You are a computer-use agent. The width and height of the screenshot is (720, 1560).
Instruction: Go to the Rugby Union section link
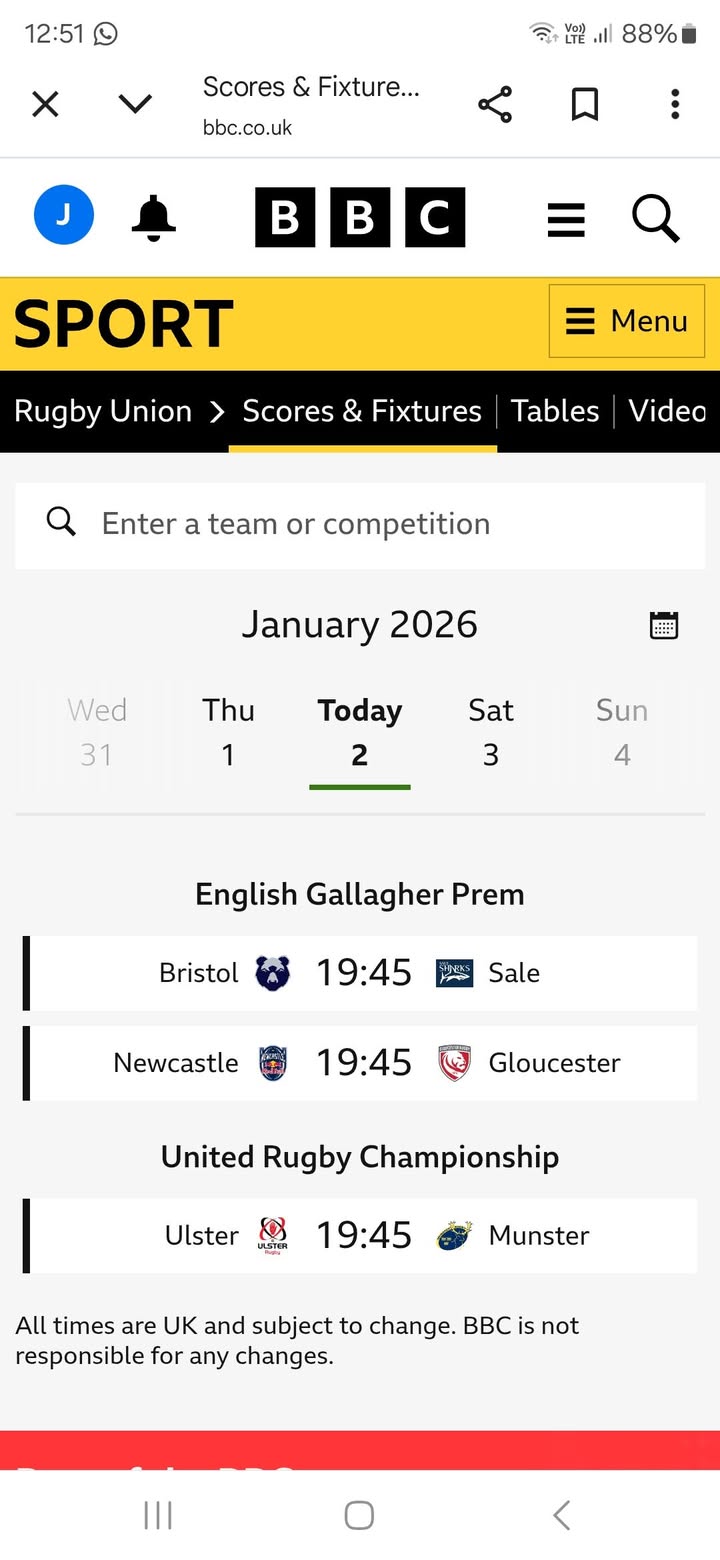coord(103,411)
